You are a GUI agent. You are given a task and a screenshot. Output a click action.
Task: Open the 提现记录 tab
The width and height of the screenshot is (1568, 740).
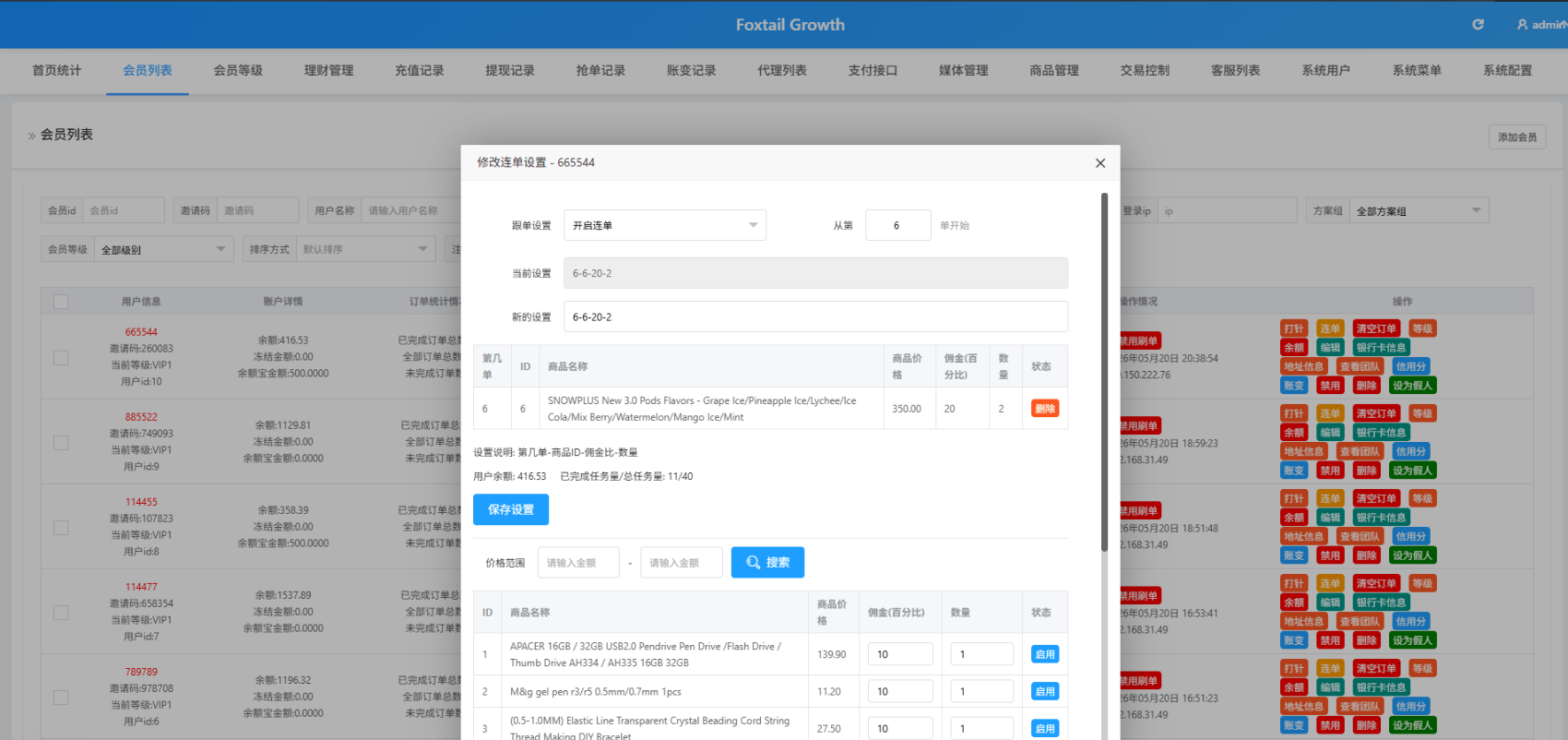[510, 71]
